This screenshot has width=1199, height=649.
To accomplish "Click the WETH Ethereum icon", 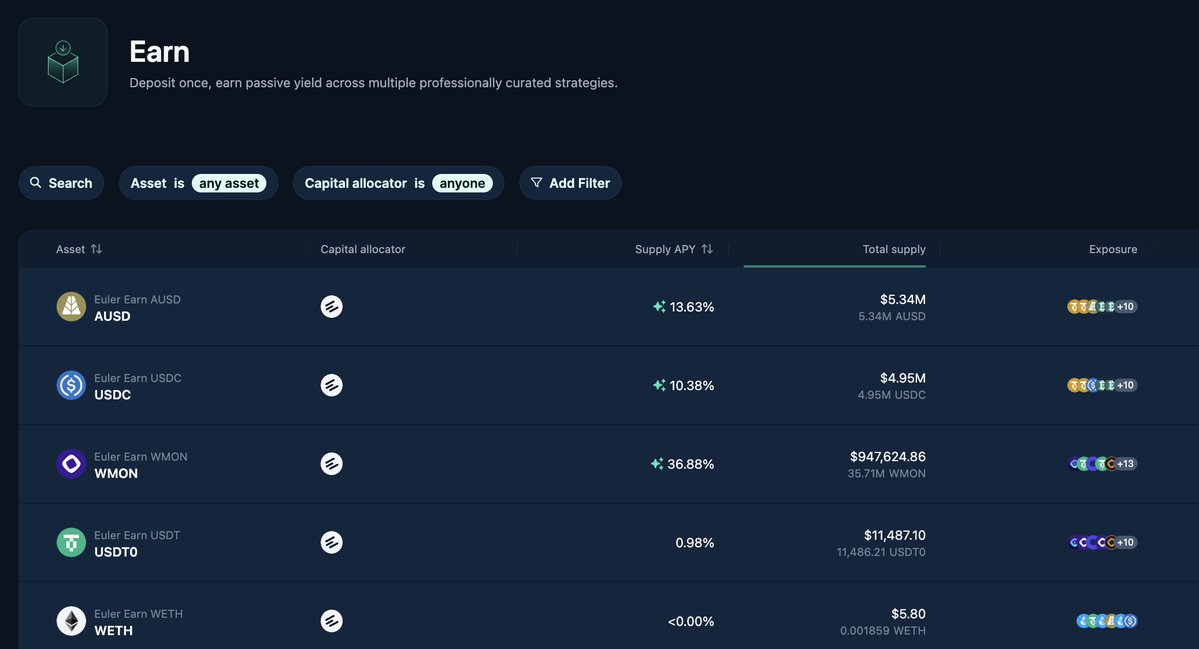I will point(71,621).
